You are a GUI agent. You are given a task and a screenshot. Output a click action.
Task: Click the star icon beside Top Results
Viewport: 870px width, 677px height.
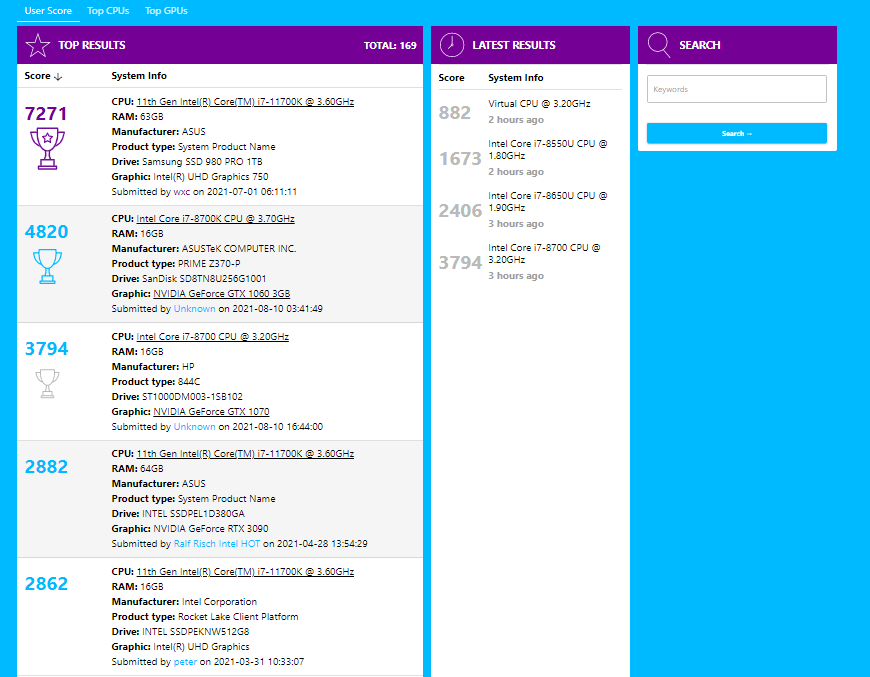tap(37, 45)
